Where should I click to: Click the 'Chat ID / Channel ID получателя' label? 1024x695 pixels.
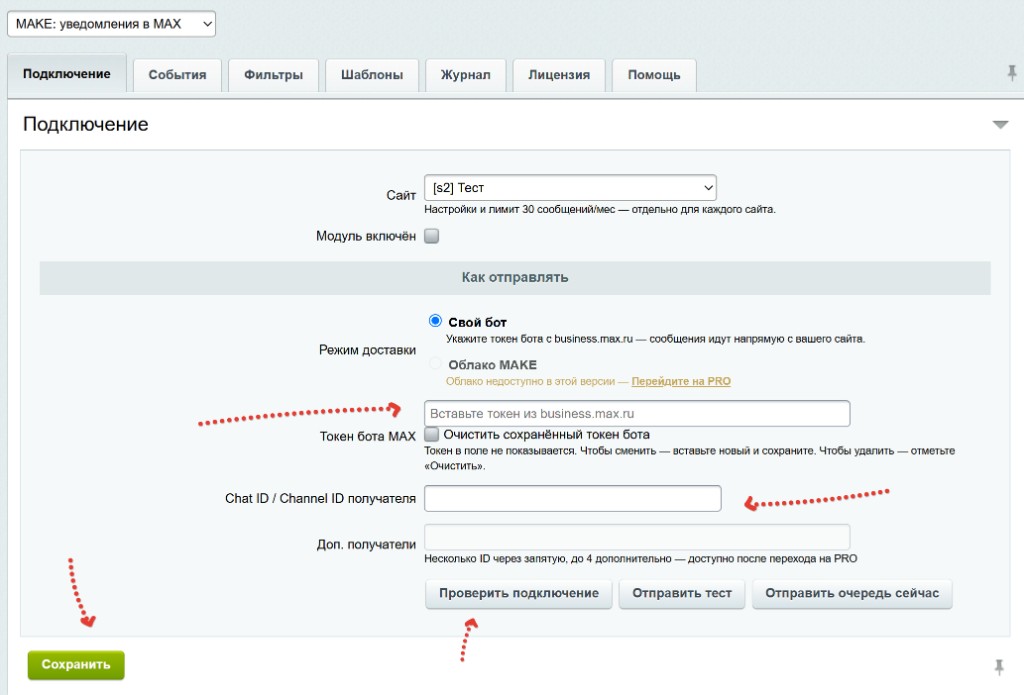(320, 498)
